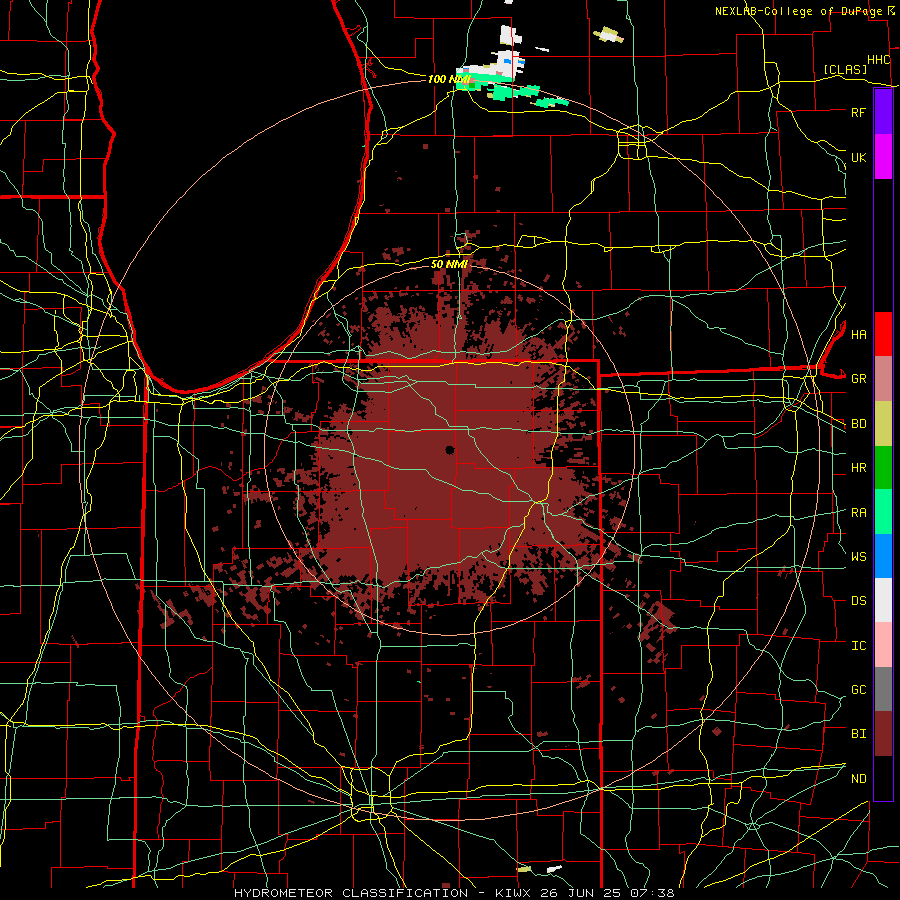
Task: Select the IC light-pink legend swatch
Action: (883, 645)
